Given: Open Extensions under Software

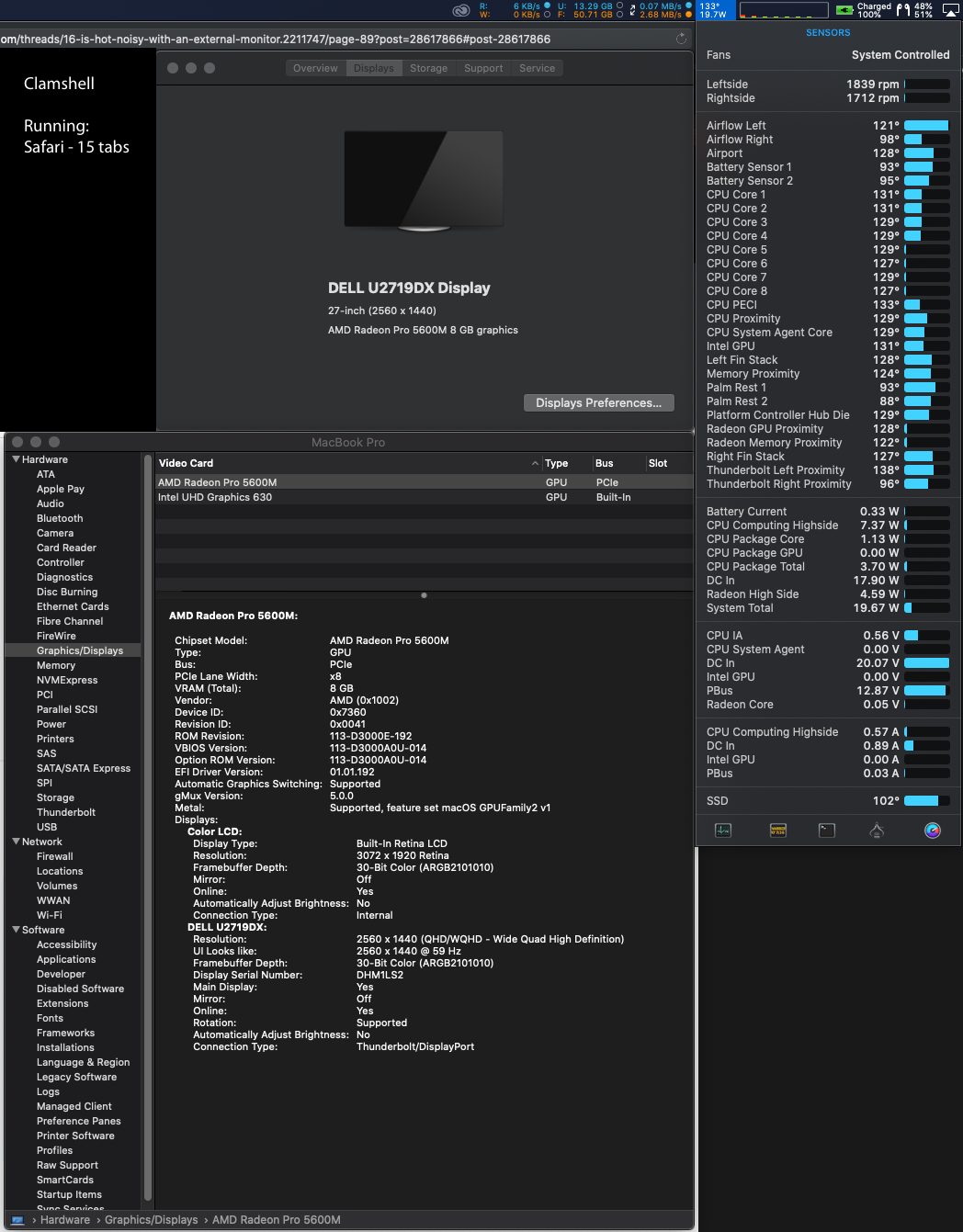Looking at the screenshot, I should point(62,1003).
